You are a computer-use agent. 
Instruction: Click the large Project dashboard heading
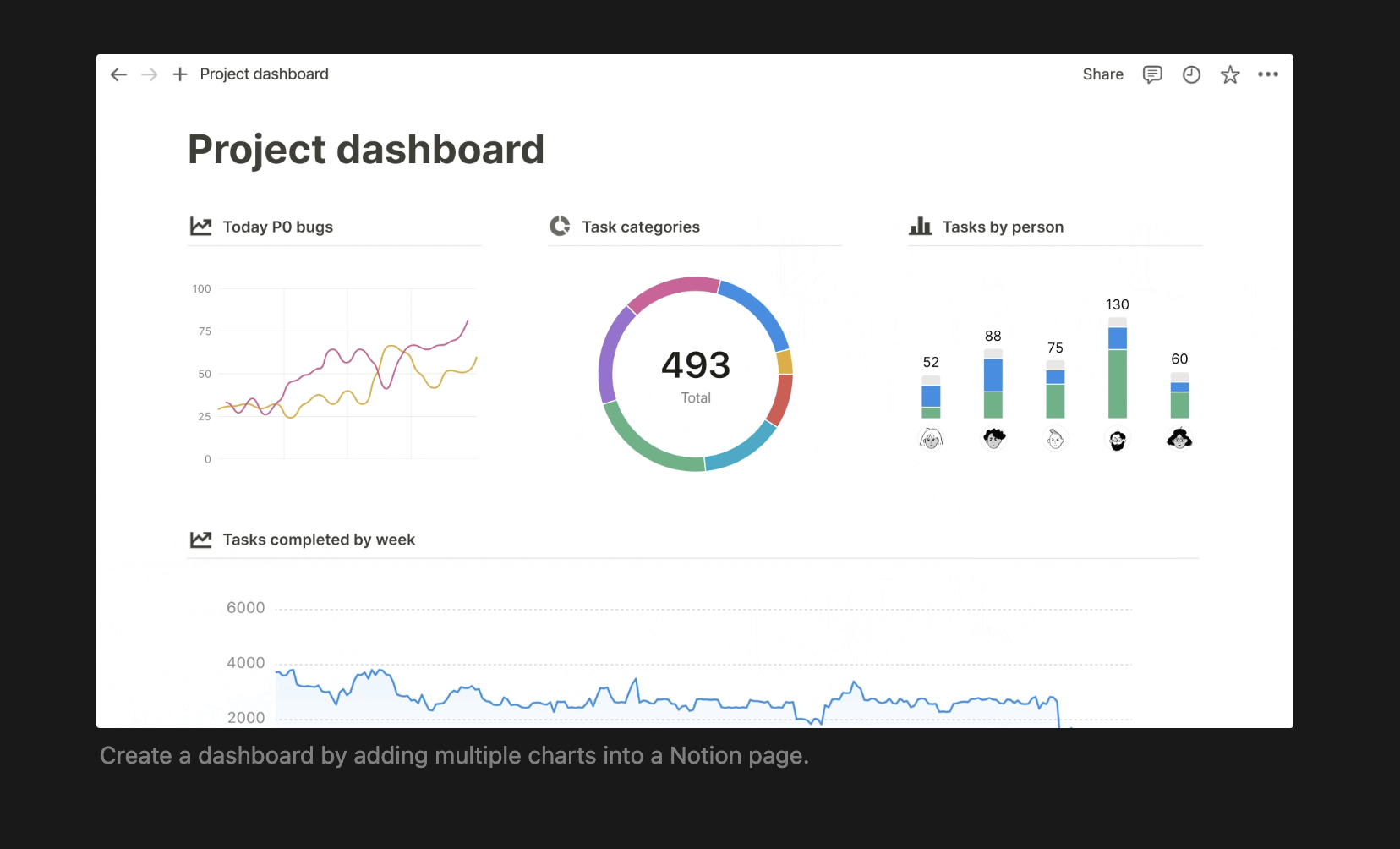click(x=366, y=150)
